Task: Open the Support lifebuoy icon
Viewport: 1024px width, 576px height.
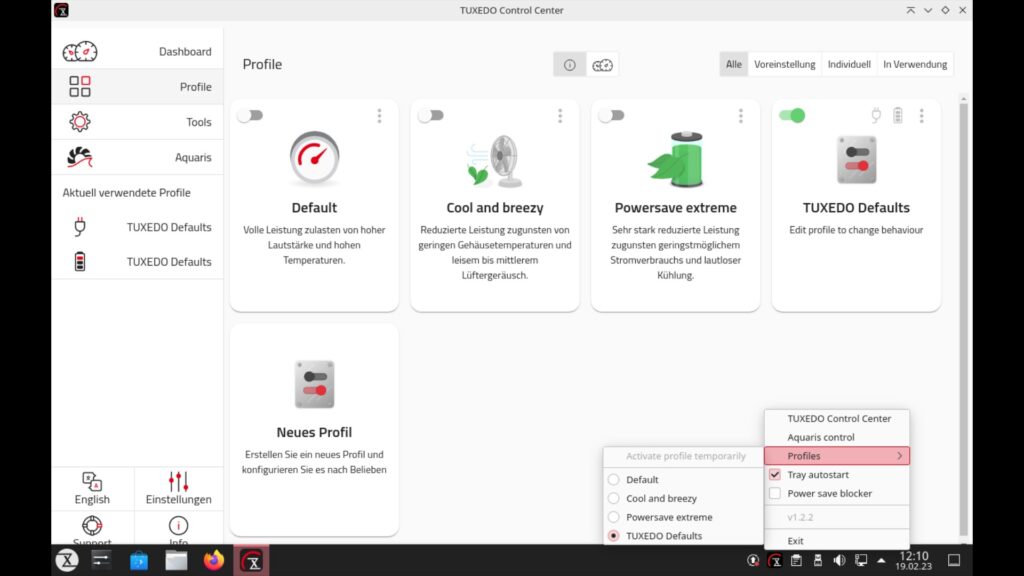Action: point(92,525)
